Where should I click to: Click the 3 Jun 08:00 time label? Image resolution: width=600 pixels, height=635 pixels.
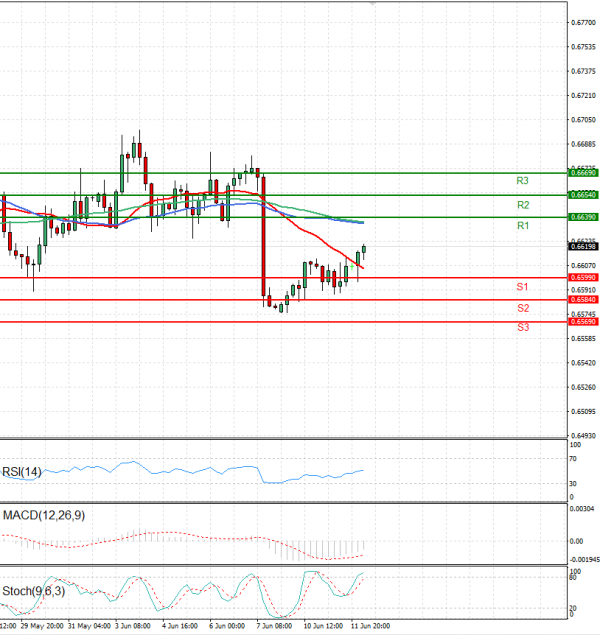click(x=133, y=626)
